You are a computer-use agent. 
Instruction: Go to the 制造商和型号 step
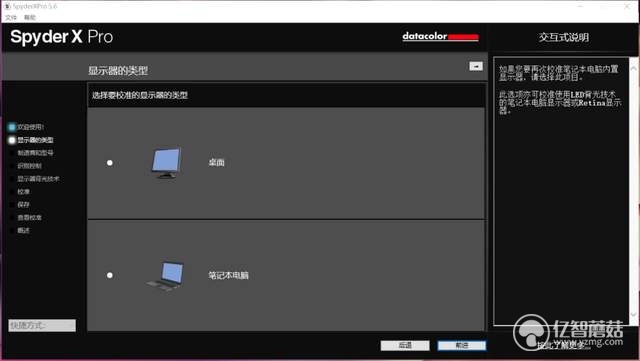pyautogui.click(x=35, y=153)
